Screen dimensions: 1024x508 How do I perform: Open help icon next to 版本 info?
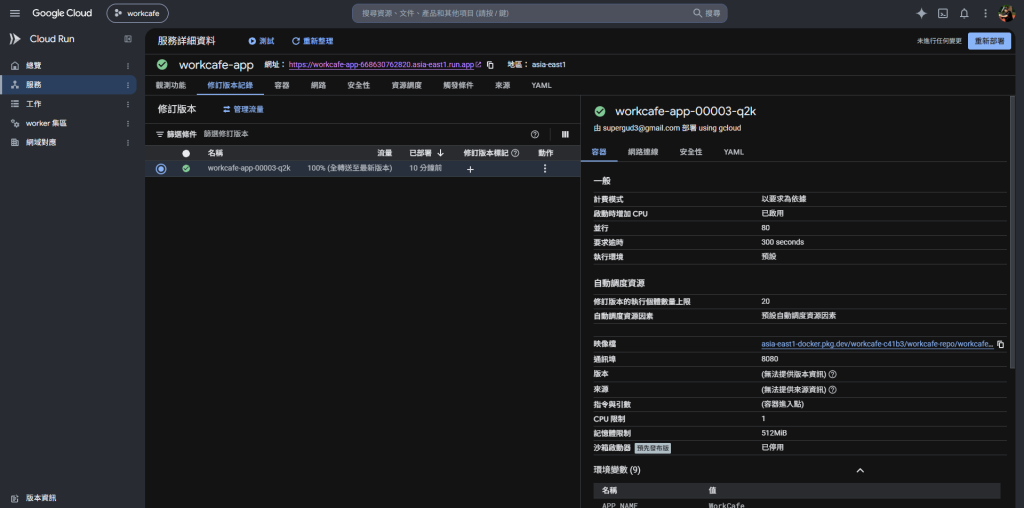[833, 374]
